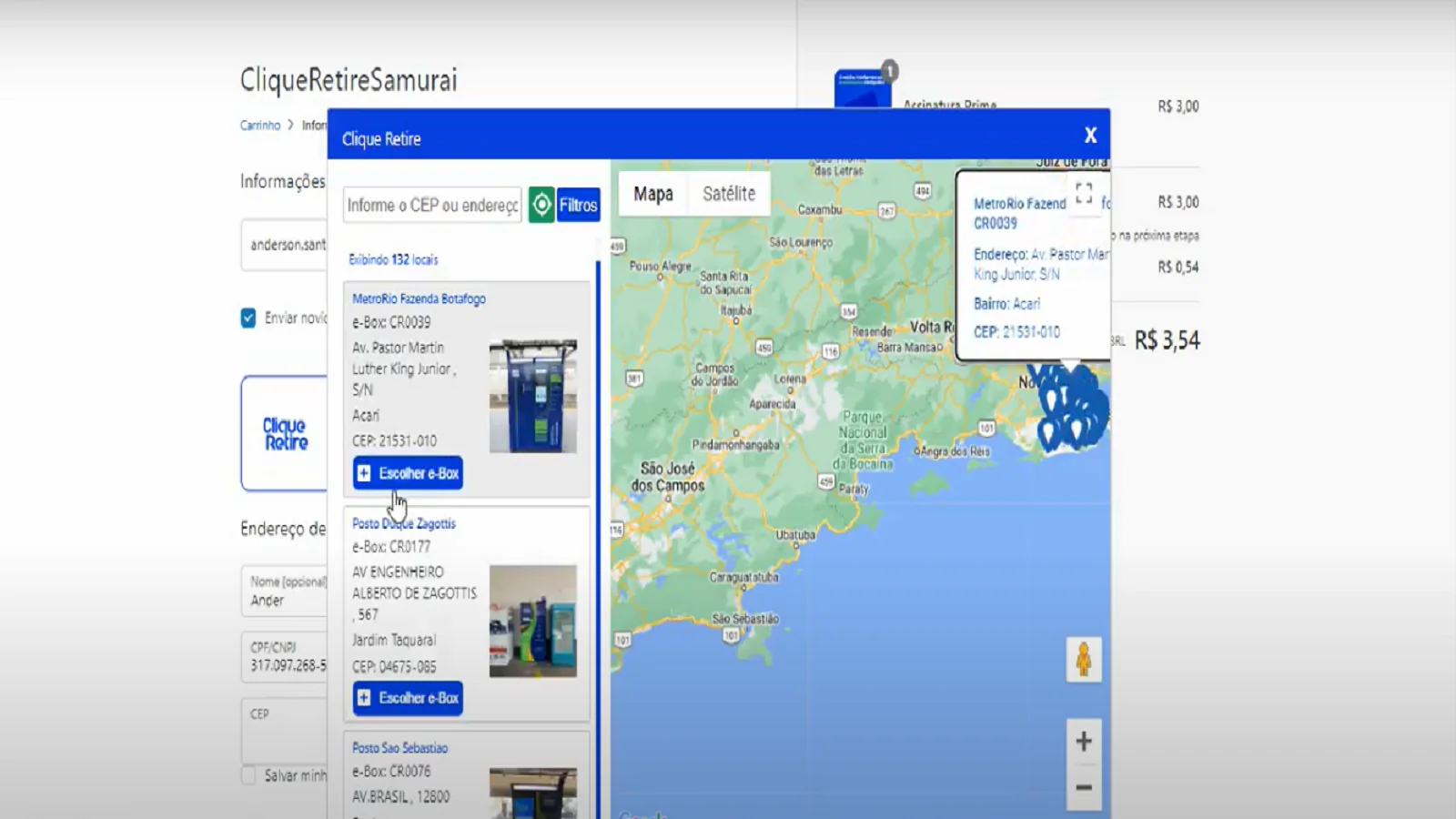This screenshot has width=1456, height=819.
Task: Zoom out on the map
Action: (1083, 787)
